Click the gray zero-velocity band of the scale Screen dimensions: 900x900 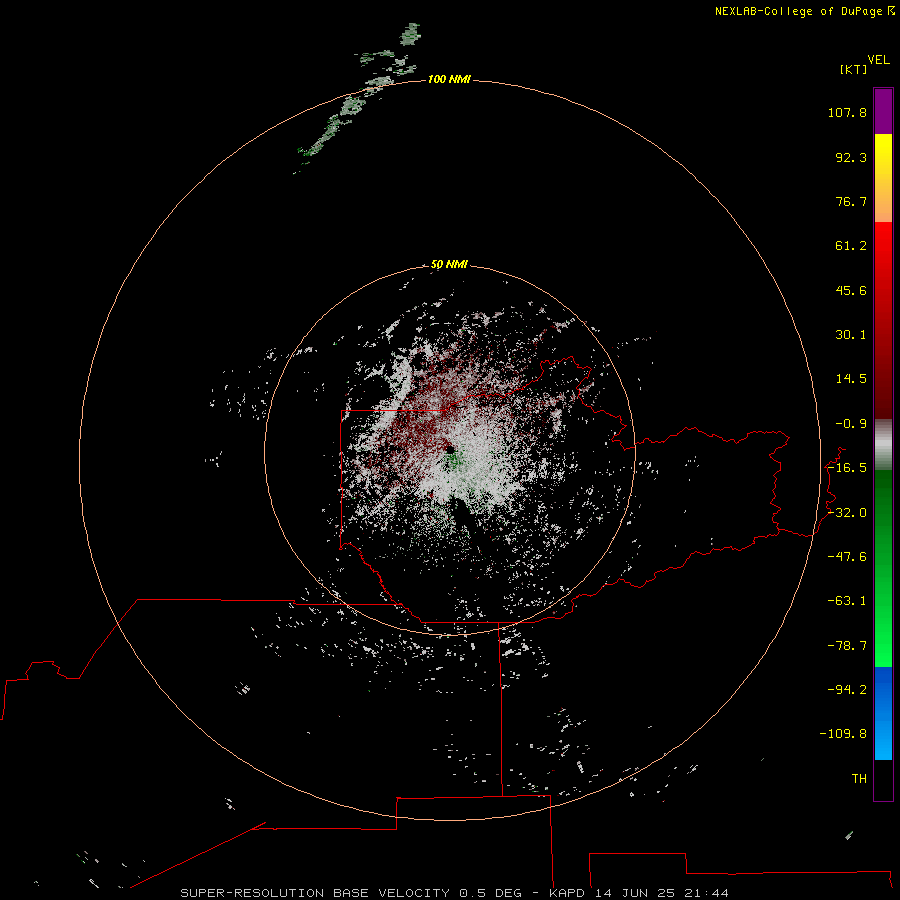(883, 445)
